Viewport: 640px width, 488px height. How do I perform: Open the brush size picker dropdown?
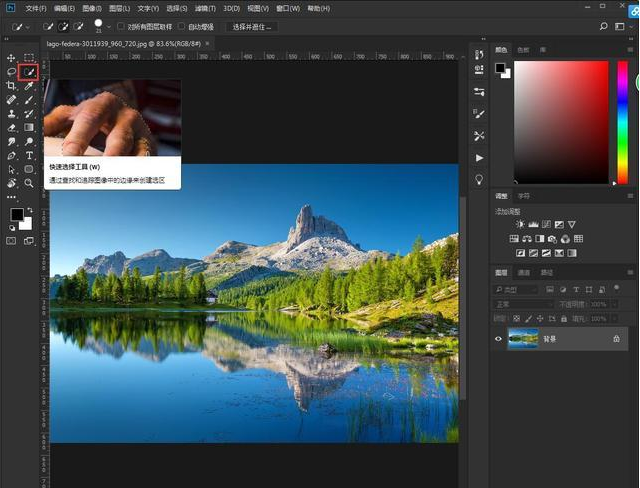(108, 27)
